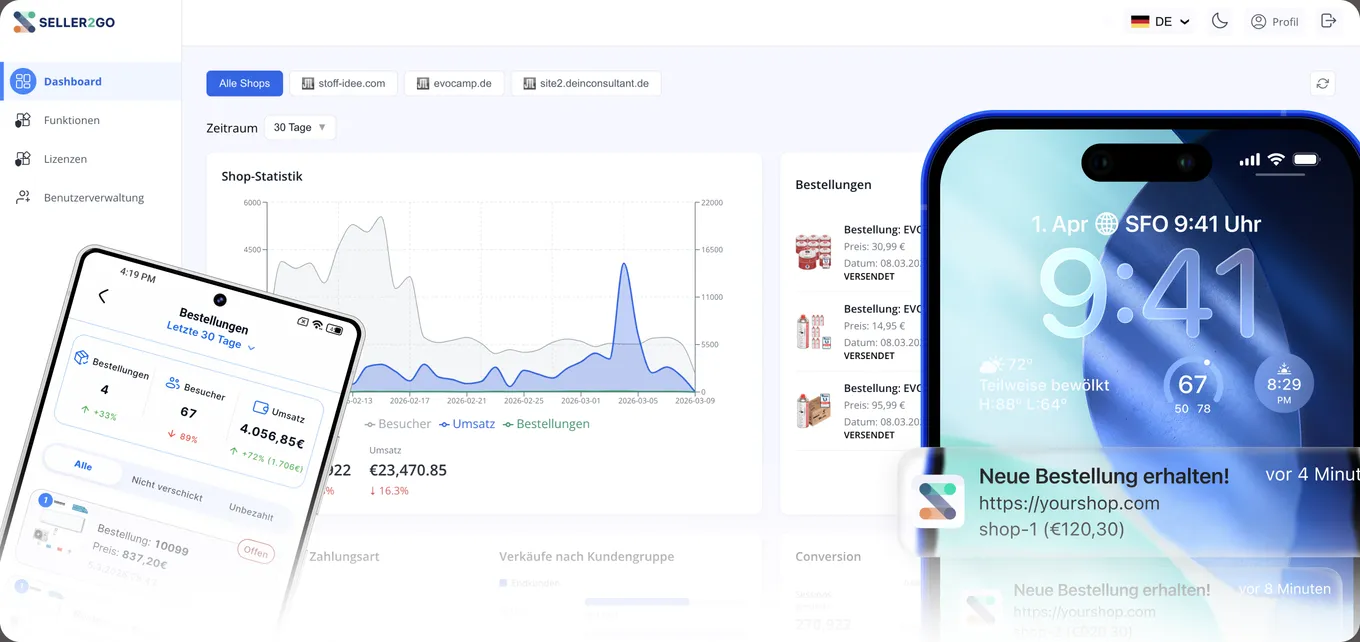Toggle the Bestellungen chart legend

546,424
